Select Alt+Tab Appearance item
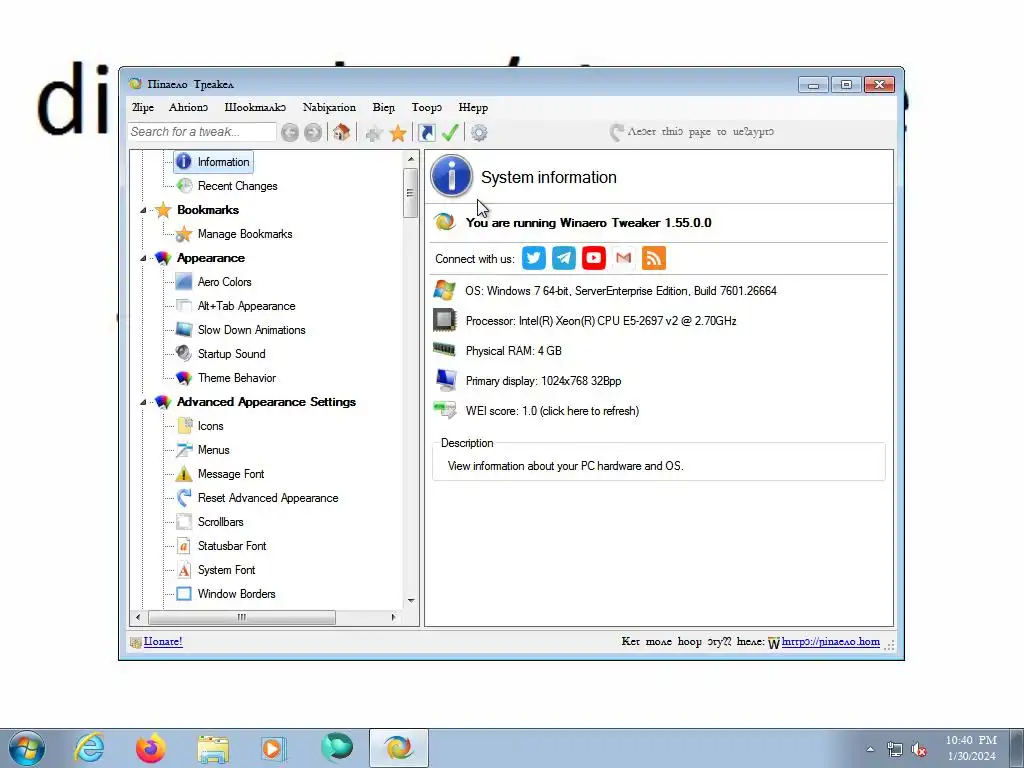 tap(246, 306)
